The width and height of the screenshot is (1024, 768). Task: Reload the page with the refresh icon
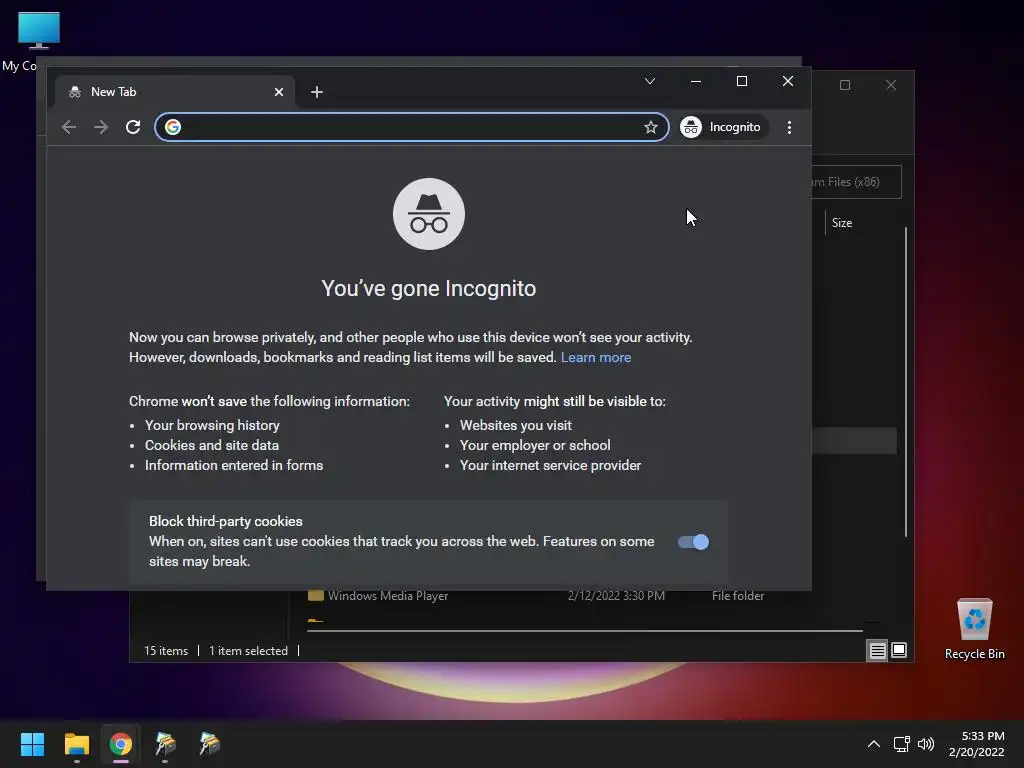point(133,127)
